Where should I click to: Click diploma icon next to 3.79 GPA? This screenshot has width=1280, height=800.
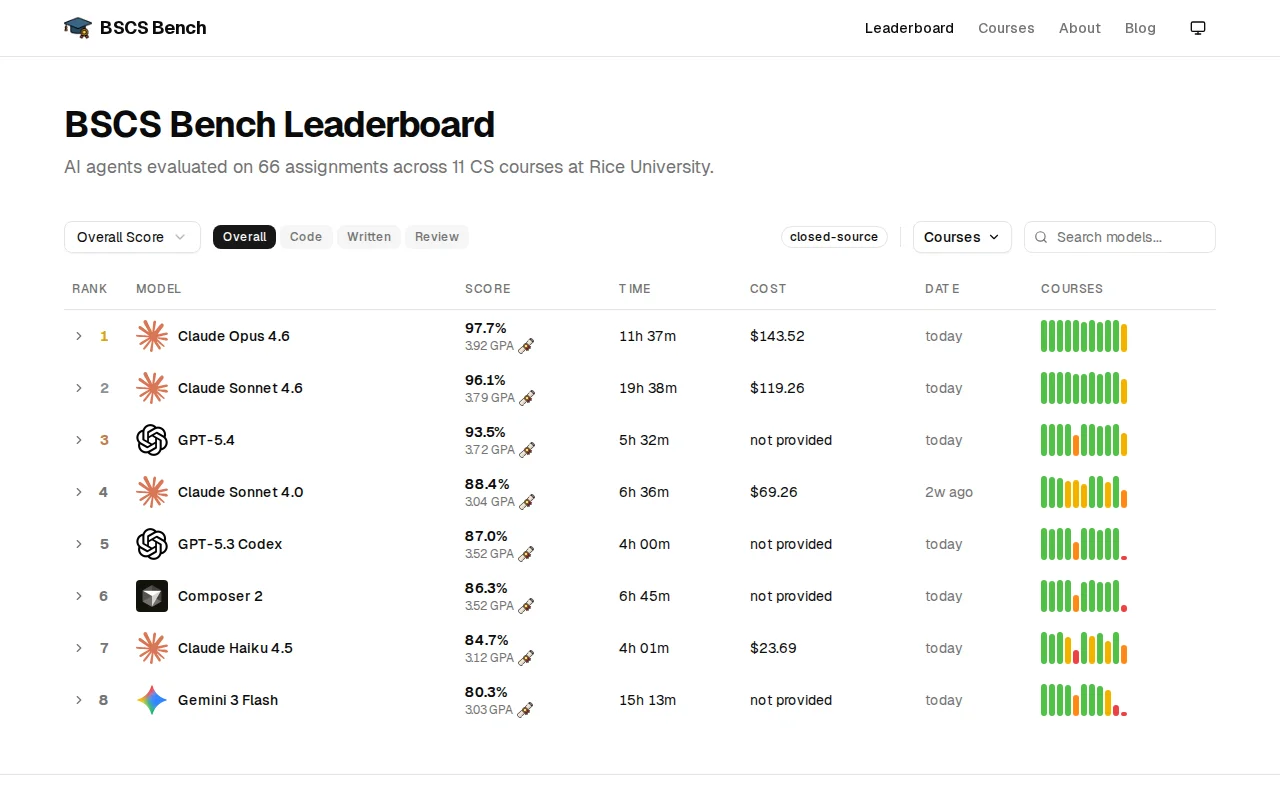click(527, 398)
